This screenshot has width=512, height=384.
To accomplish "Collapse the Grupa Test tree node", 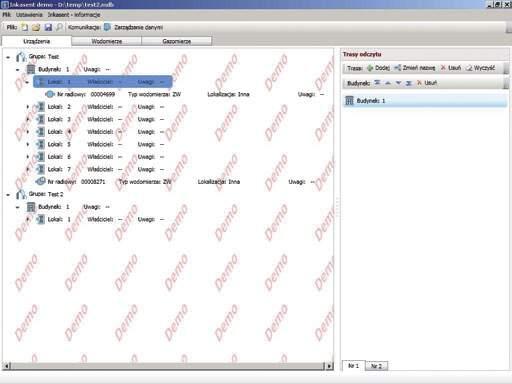I will 8,57.
